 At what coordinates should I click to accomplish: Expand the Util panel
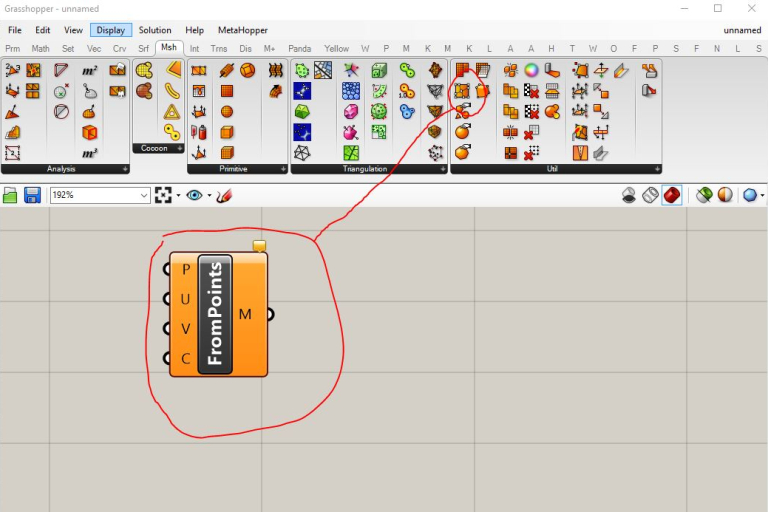[x=656, y=169]
